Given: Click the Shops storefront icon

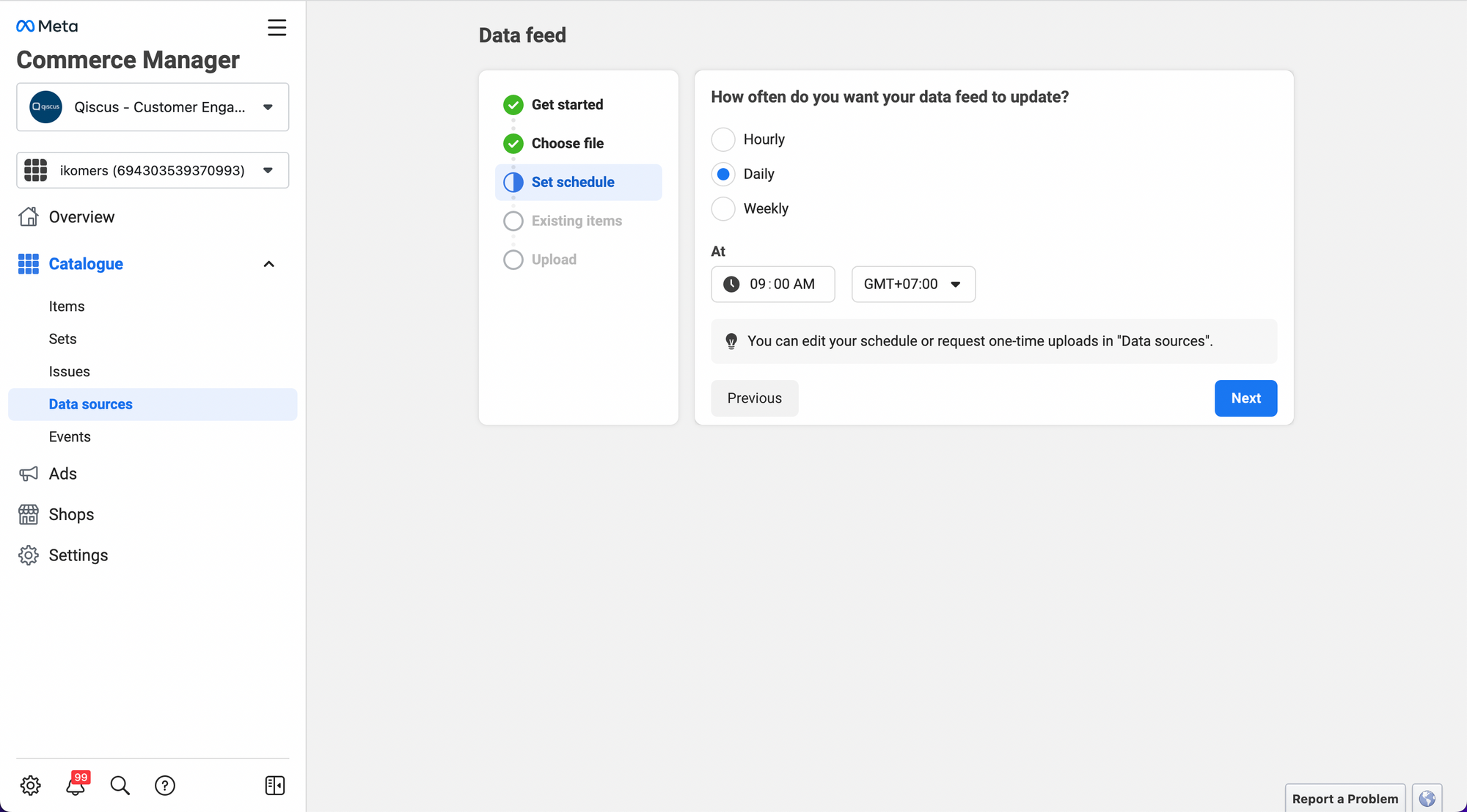Looking at the screenshot, I should pos(29,514).
